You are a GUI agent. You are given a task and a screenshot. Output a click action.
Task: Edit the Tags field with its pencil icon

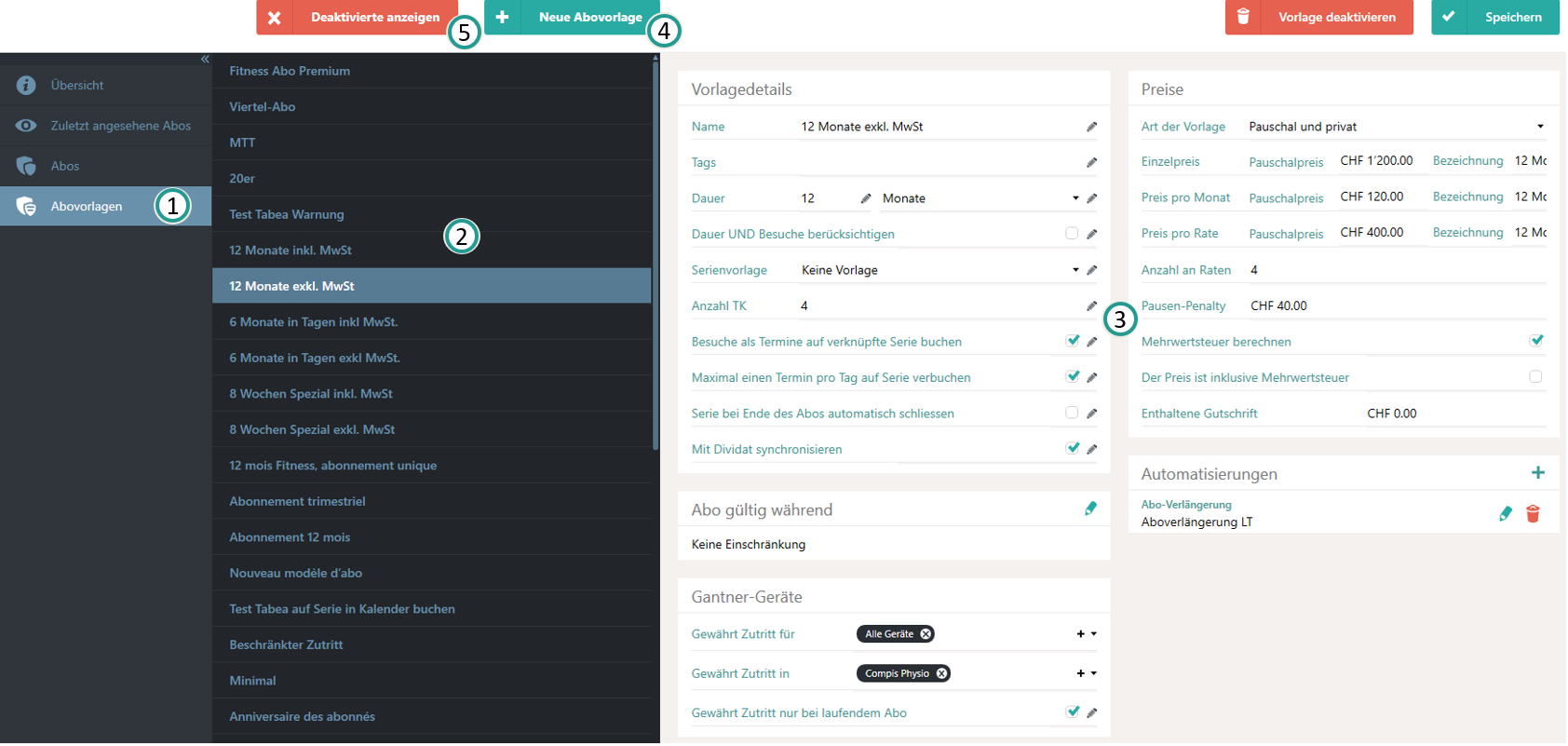point(1091,162)
